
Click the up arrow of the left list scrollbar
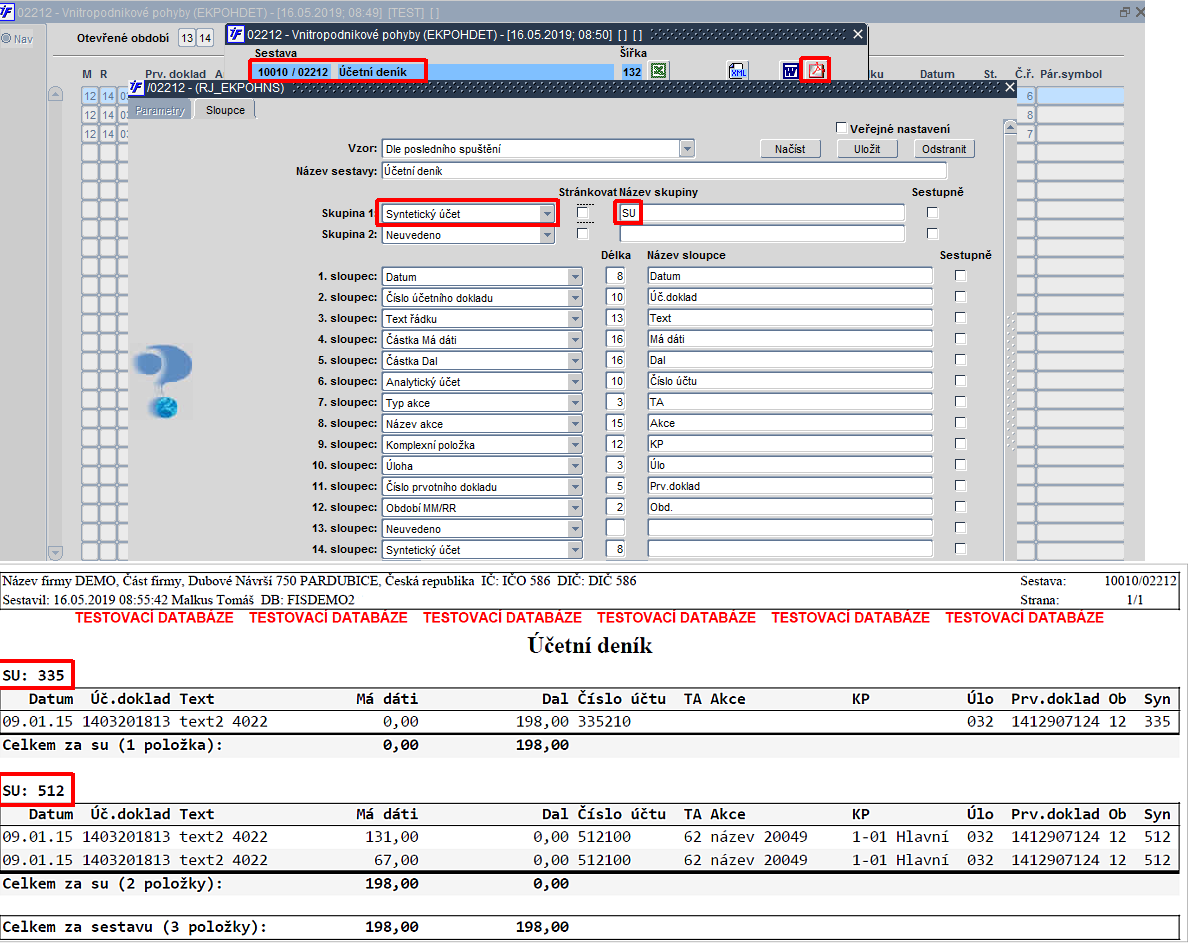[x=55, y=95]
